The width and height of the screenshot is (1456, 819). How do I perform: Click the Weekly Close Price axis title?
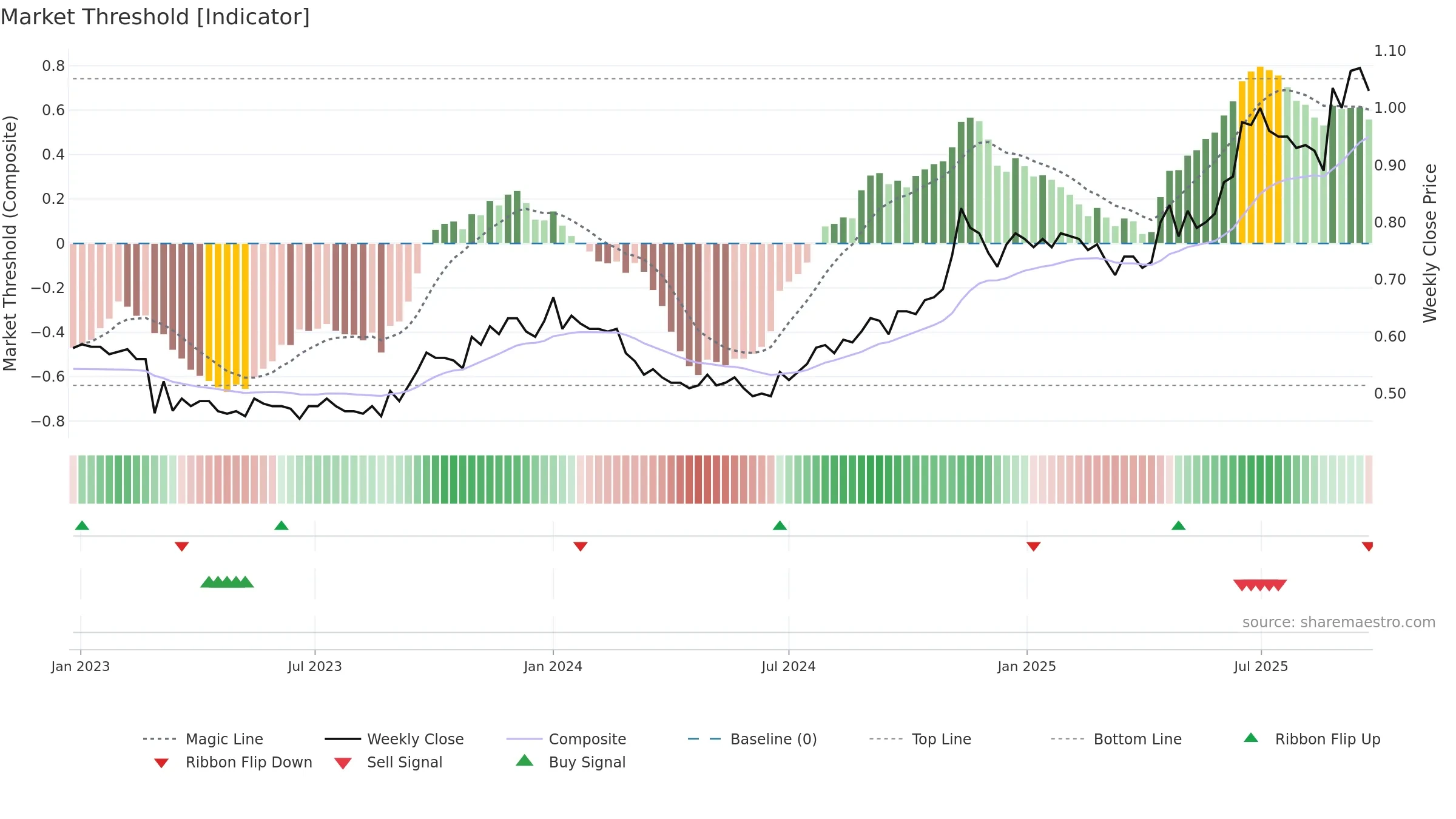1430,243
